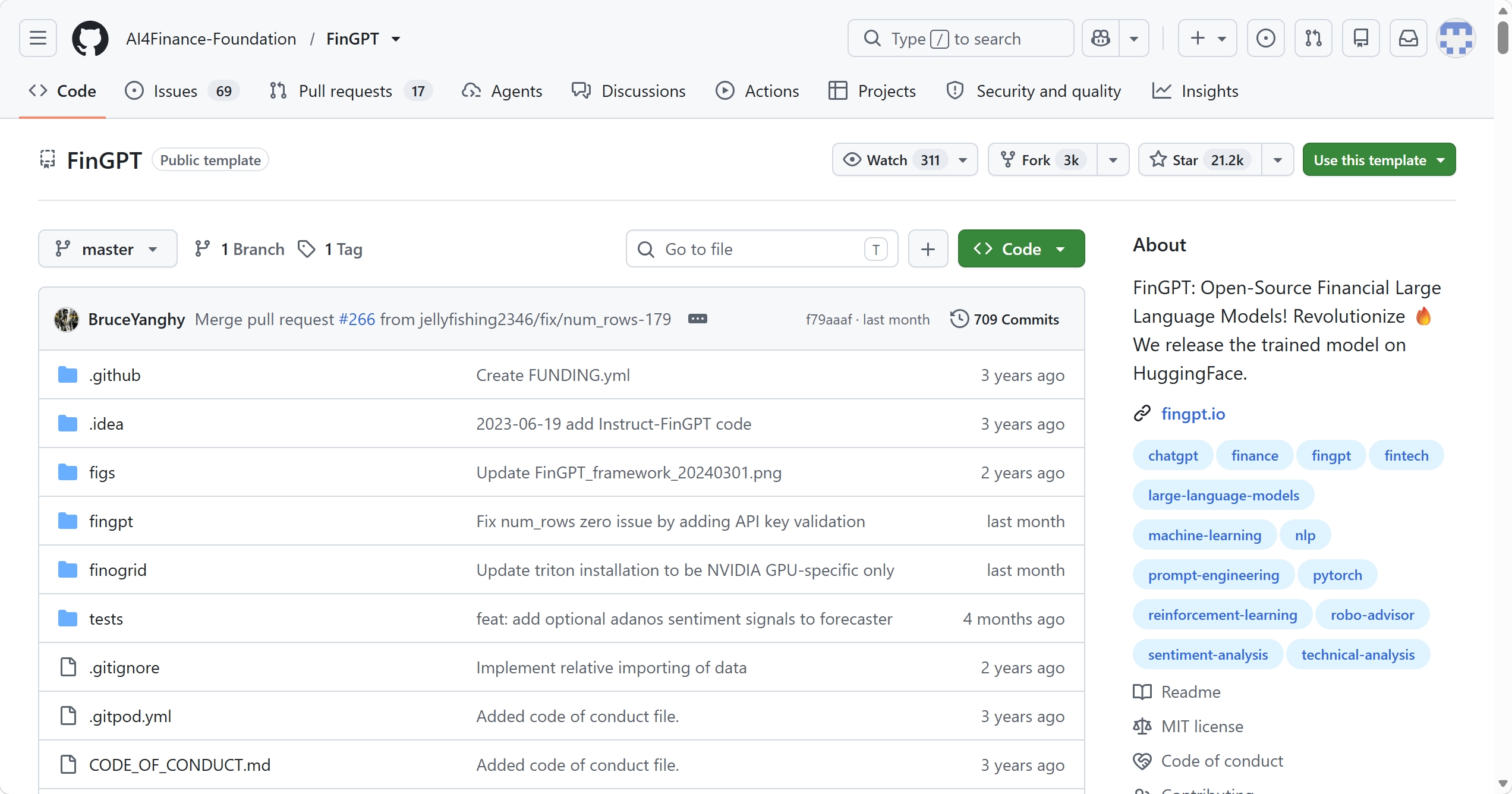Viewport: 1512px width, 794px height.
Task: View the 1 Branch link
Action: click(x=240, y=249)
